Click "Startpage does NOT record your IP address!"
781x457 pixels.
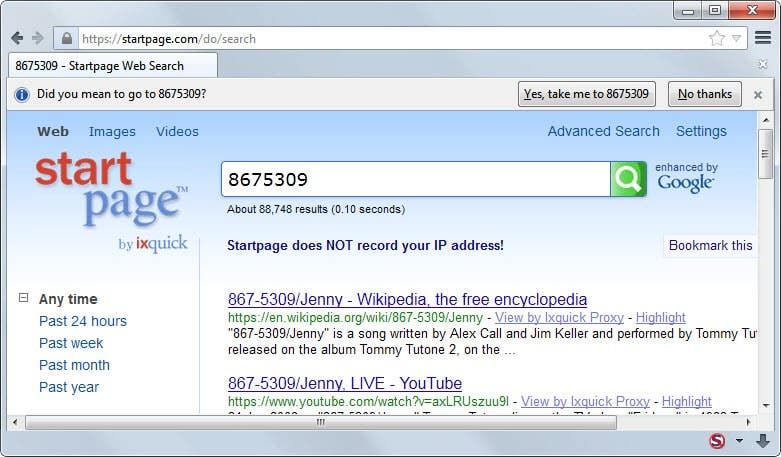coord(365,245)
